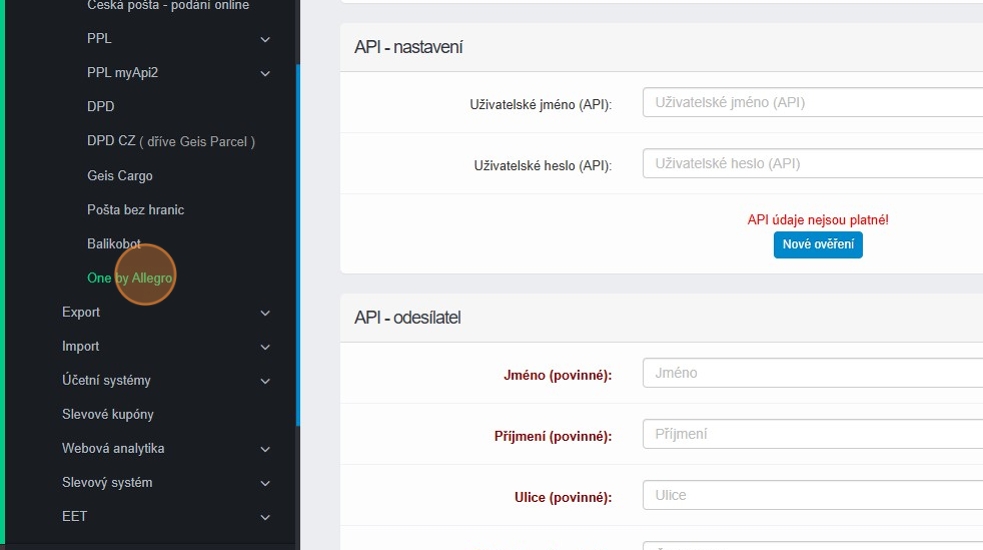Focus the Jméno sender input field
Screen dimensions: 983x550
(812, 373)
